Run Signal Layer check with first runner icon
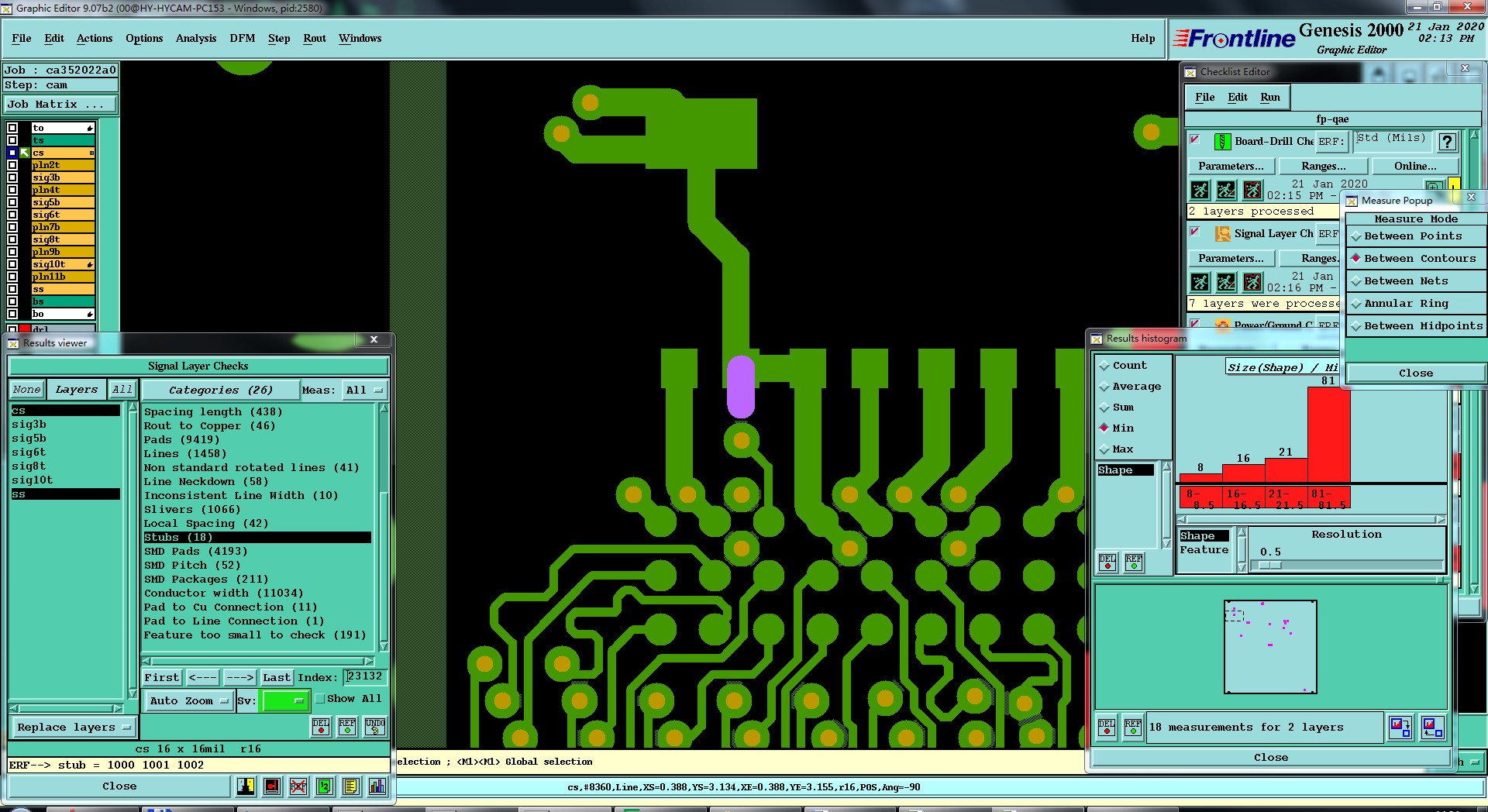 1200,282
